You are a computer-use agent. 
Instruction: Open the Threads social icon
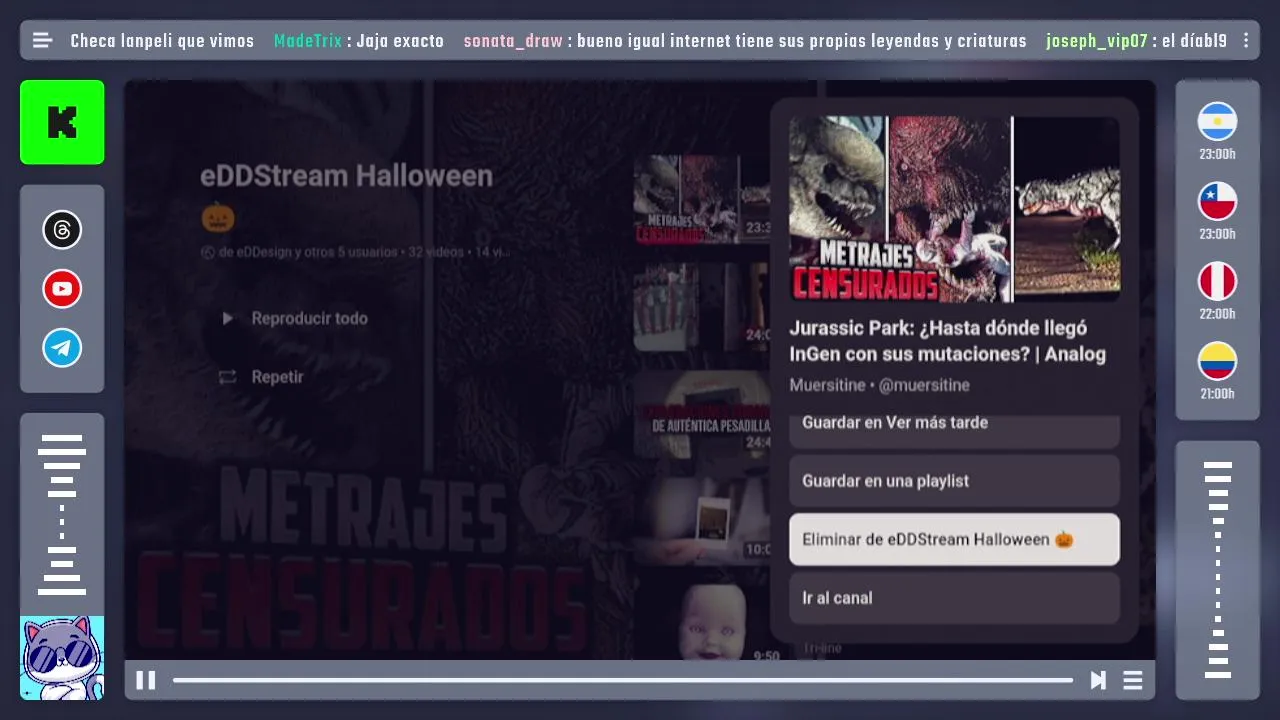click(x=62, y=230)
